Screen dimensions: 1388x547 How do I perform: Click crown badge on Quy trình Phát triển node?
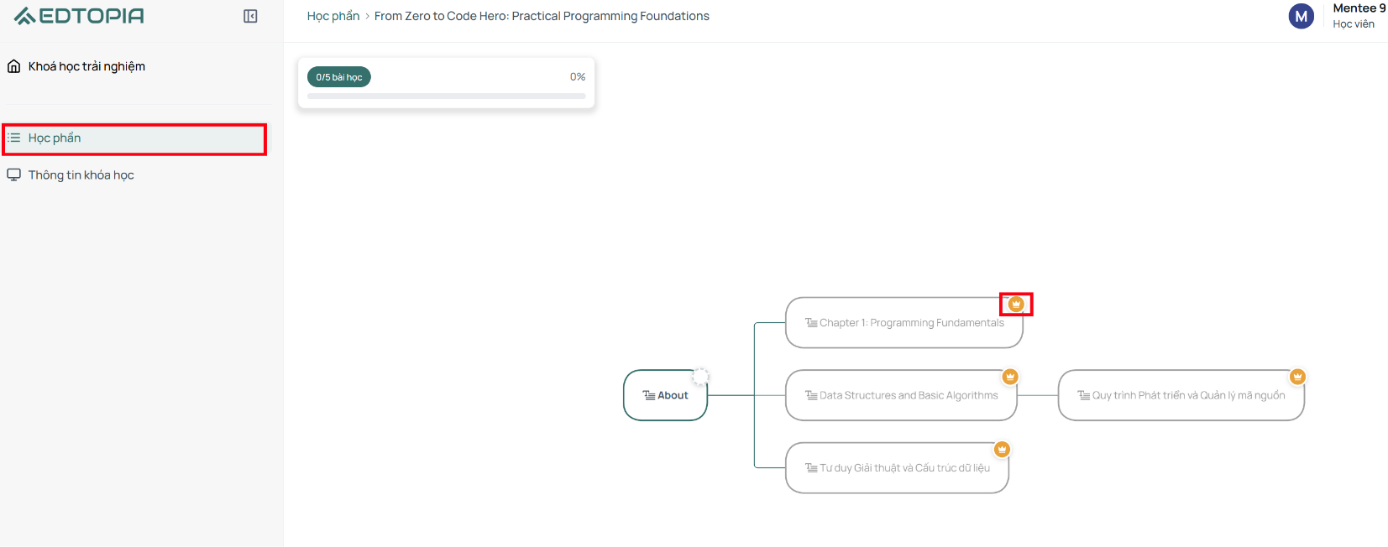(1297, 376)
